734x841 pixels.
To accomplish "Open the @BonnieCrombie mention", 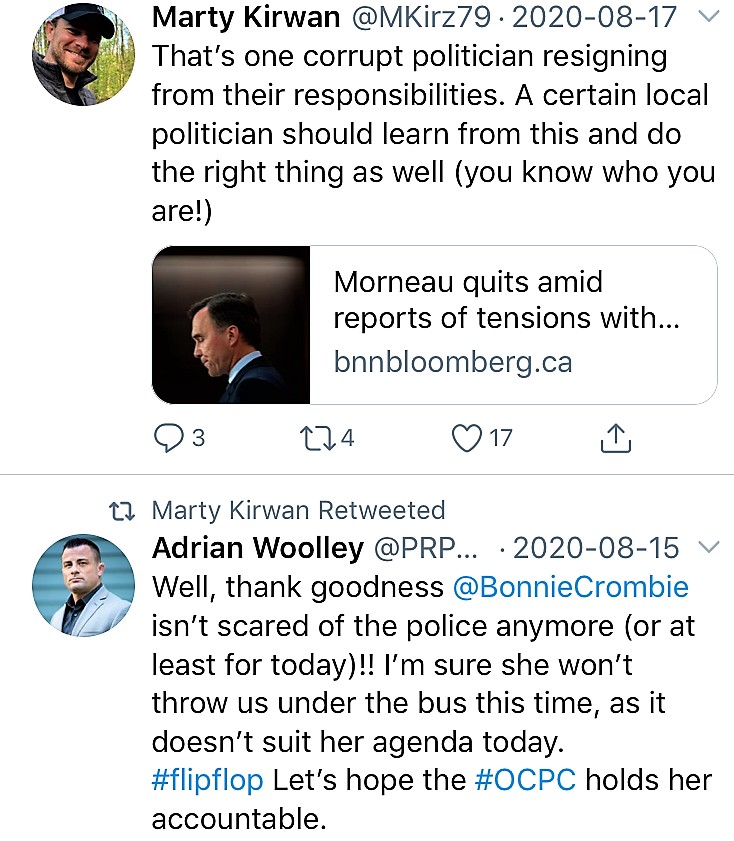I will point(570,587).
